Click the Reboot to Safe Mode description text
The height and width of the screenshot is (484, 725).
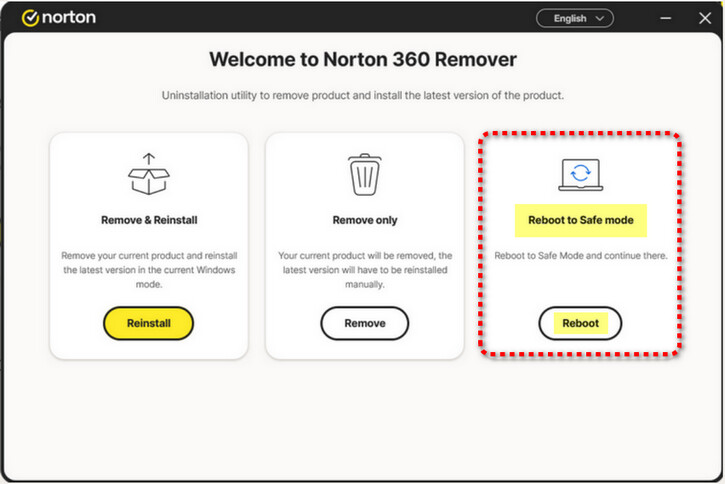[x=580, y=256]
